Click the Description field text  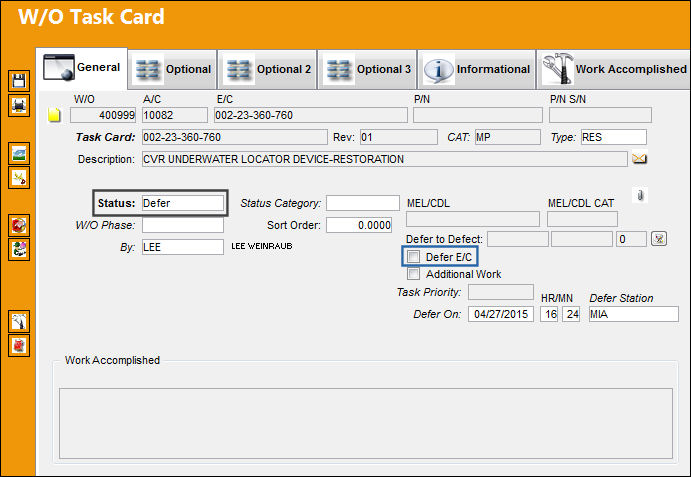click(x=384, y=159)
